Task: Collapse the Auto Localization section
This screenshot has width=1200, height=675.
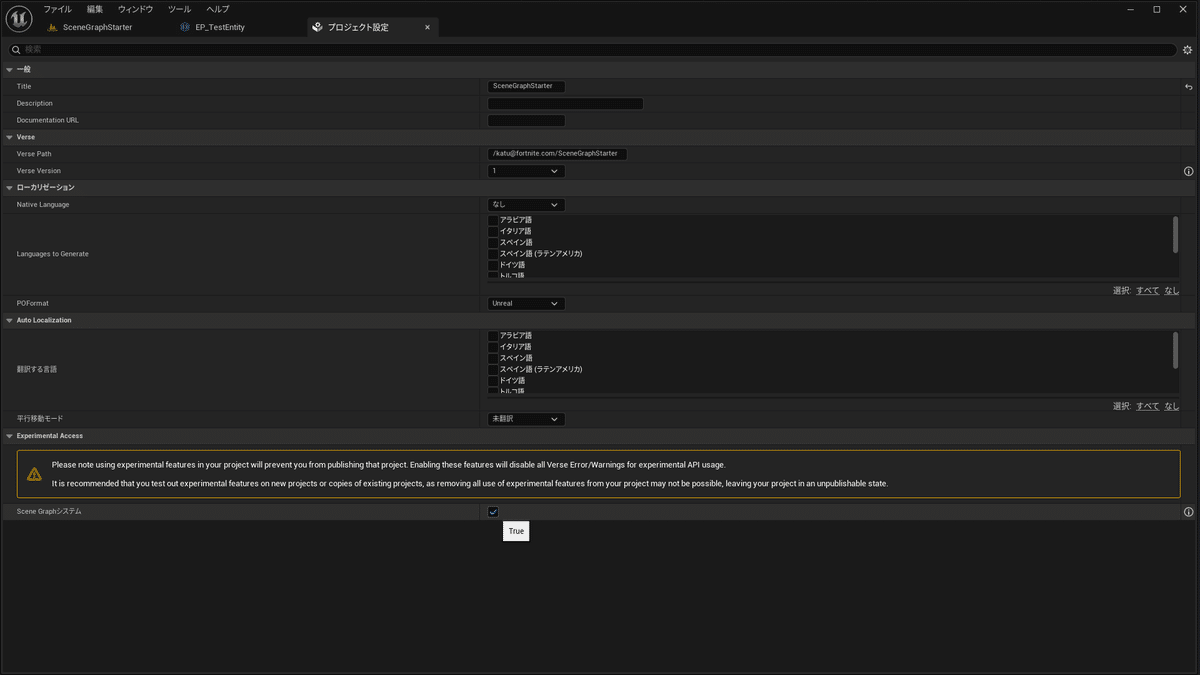Action: (9, 320)
